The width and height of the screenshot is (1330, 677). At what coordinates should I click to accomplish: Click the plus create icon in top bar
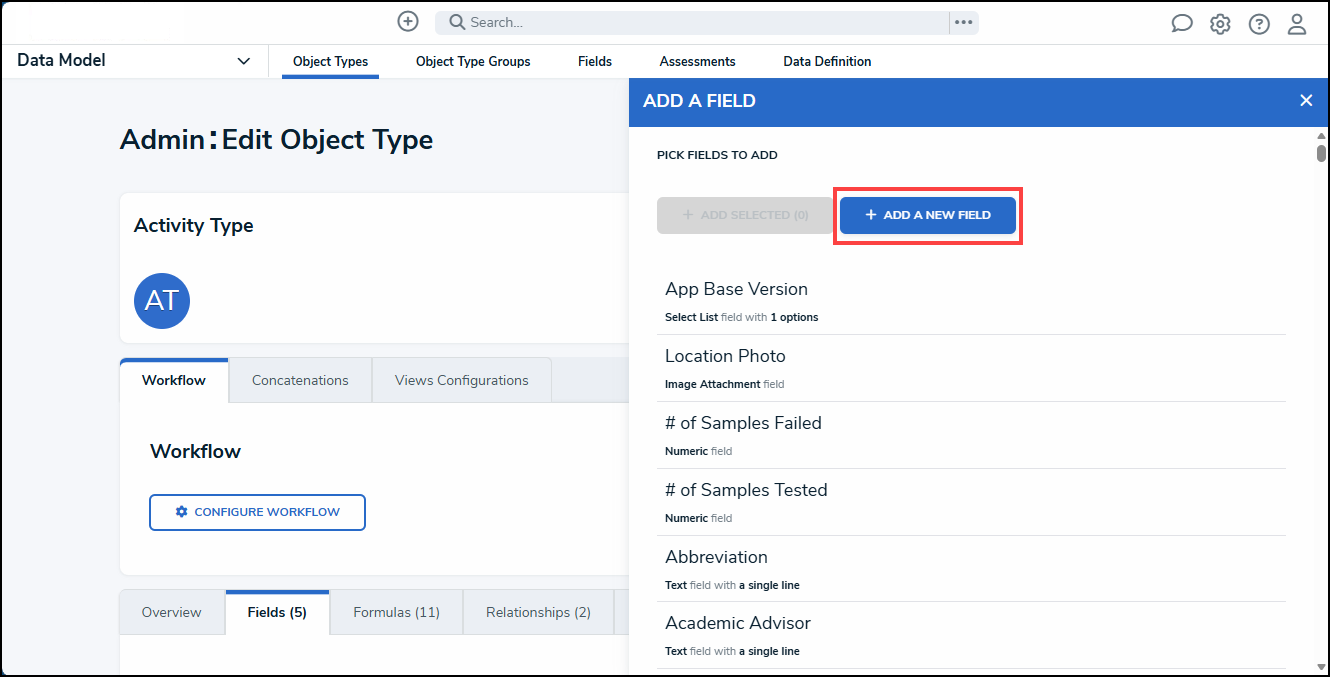[x=408, y=21]
